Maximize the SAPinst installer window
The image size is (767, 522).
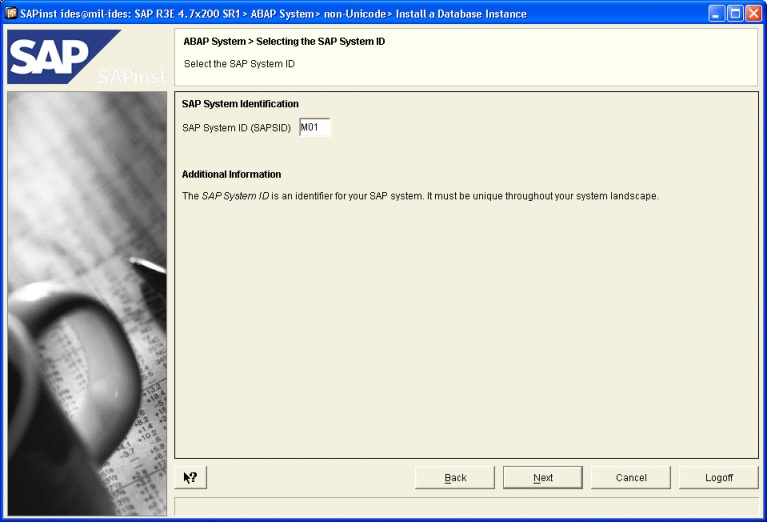point(735,13)
